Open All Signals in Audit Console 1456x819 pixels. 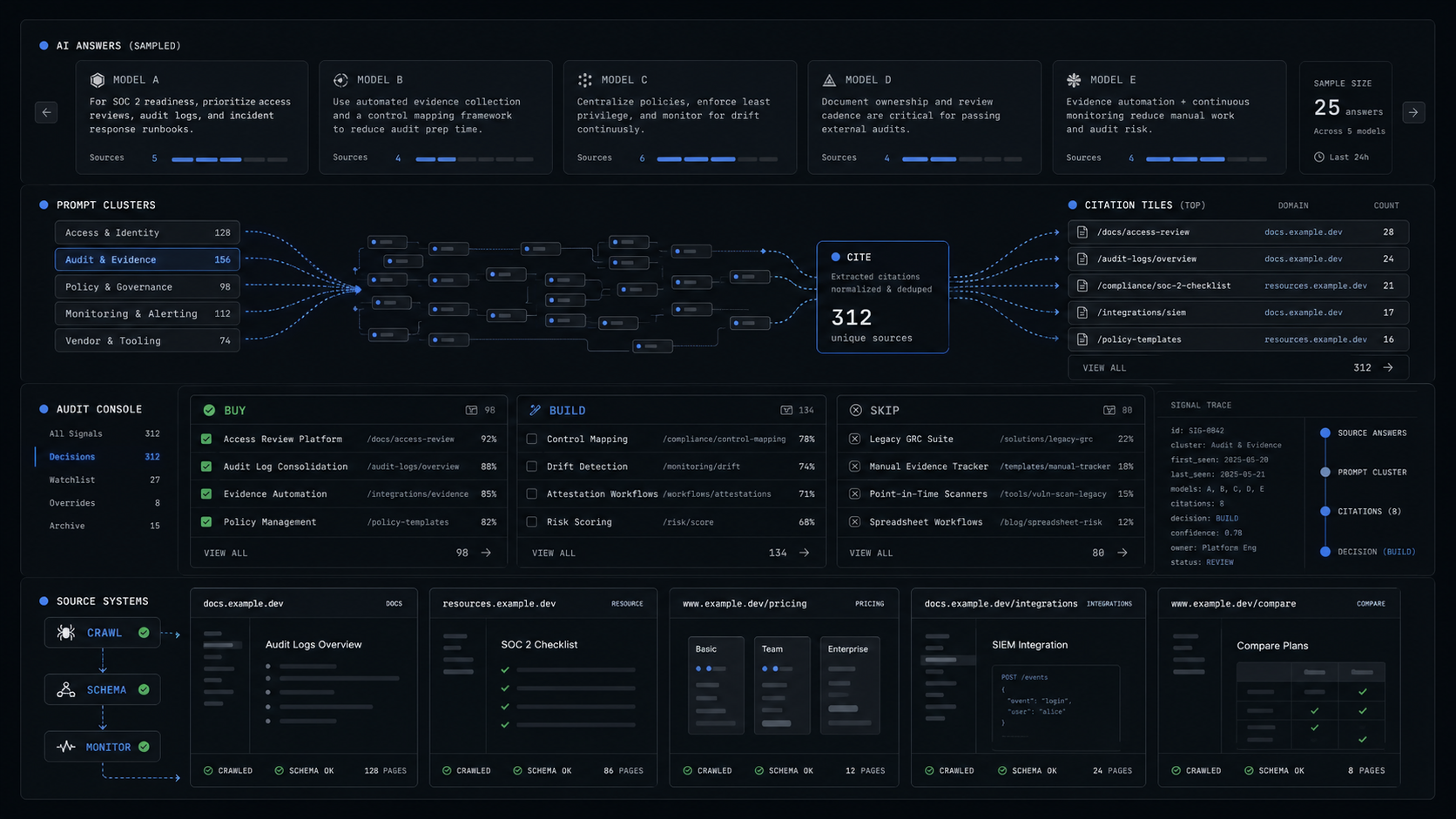point(104,433)
